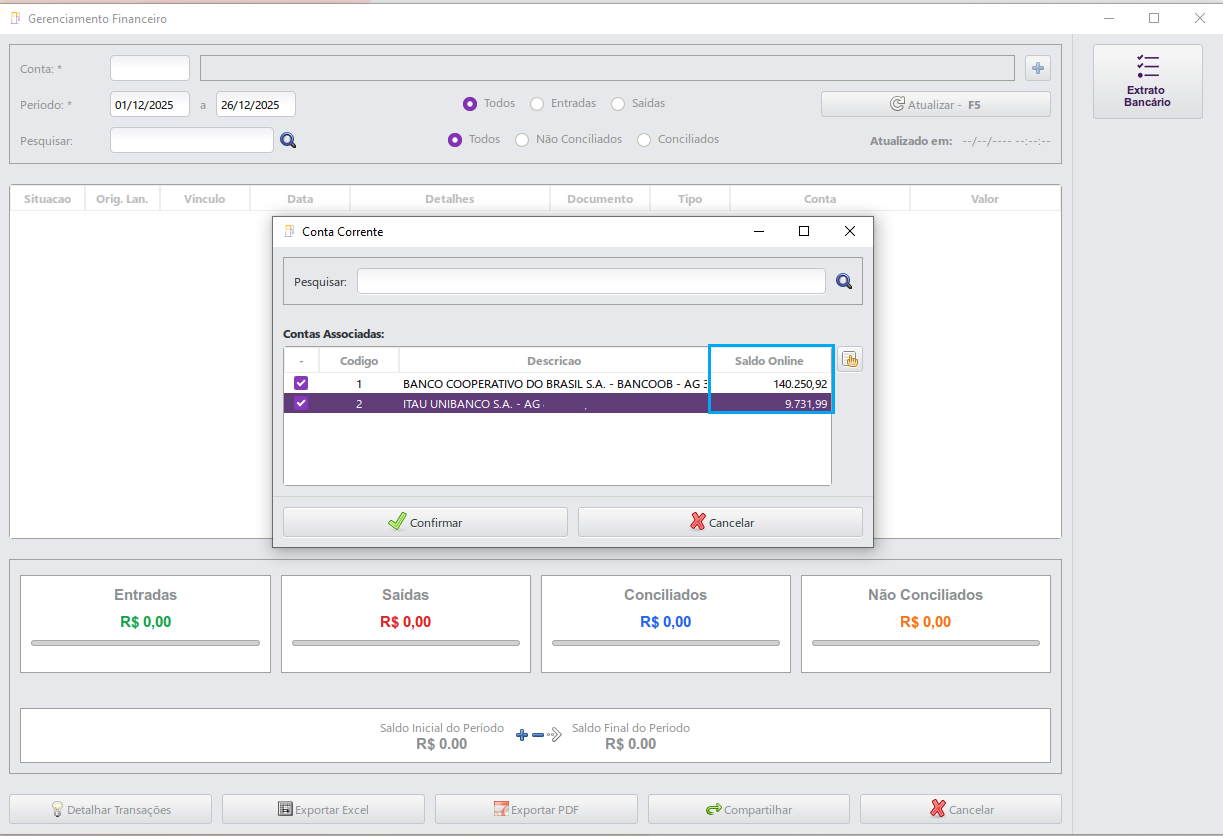The height and width of the screenshot is (836, 1223).
Task: Click the balance value 140.250,92
Action: click(800, 383)
